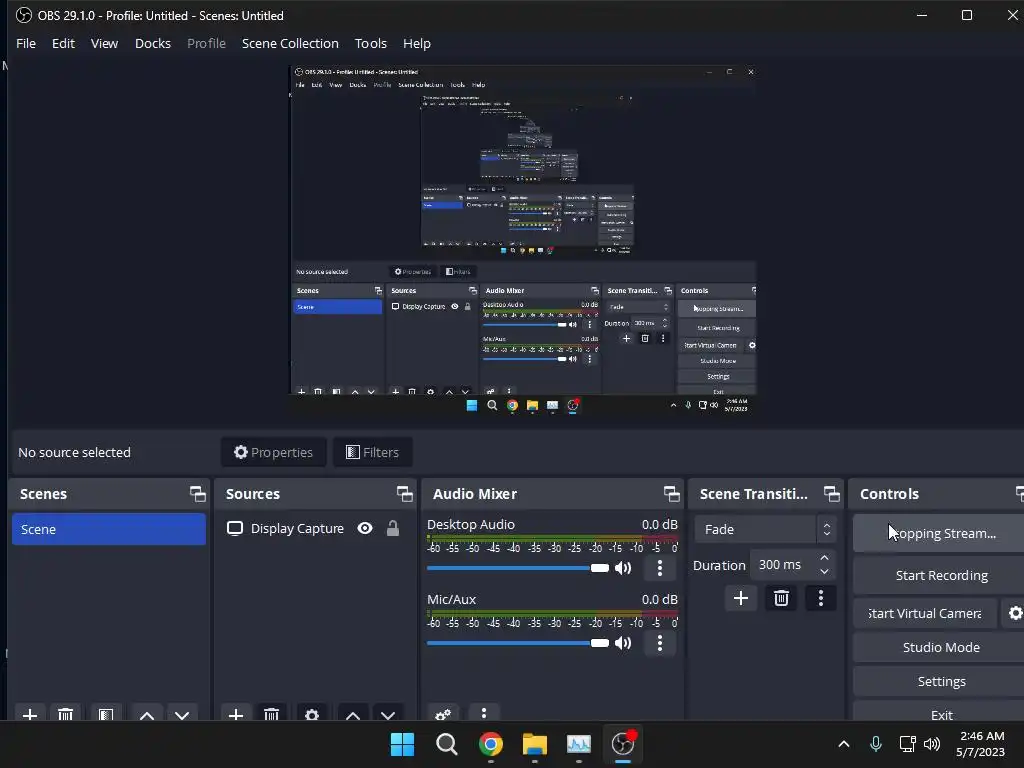
Task: Open the Windows Start menu
Action: (x=402, y=744)
